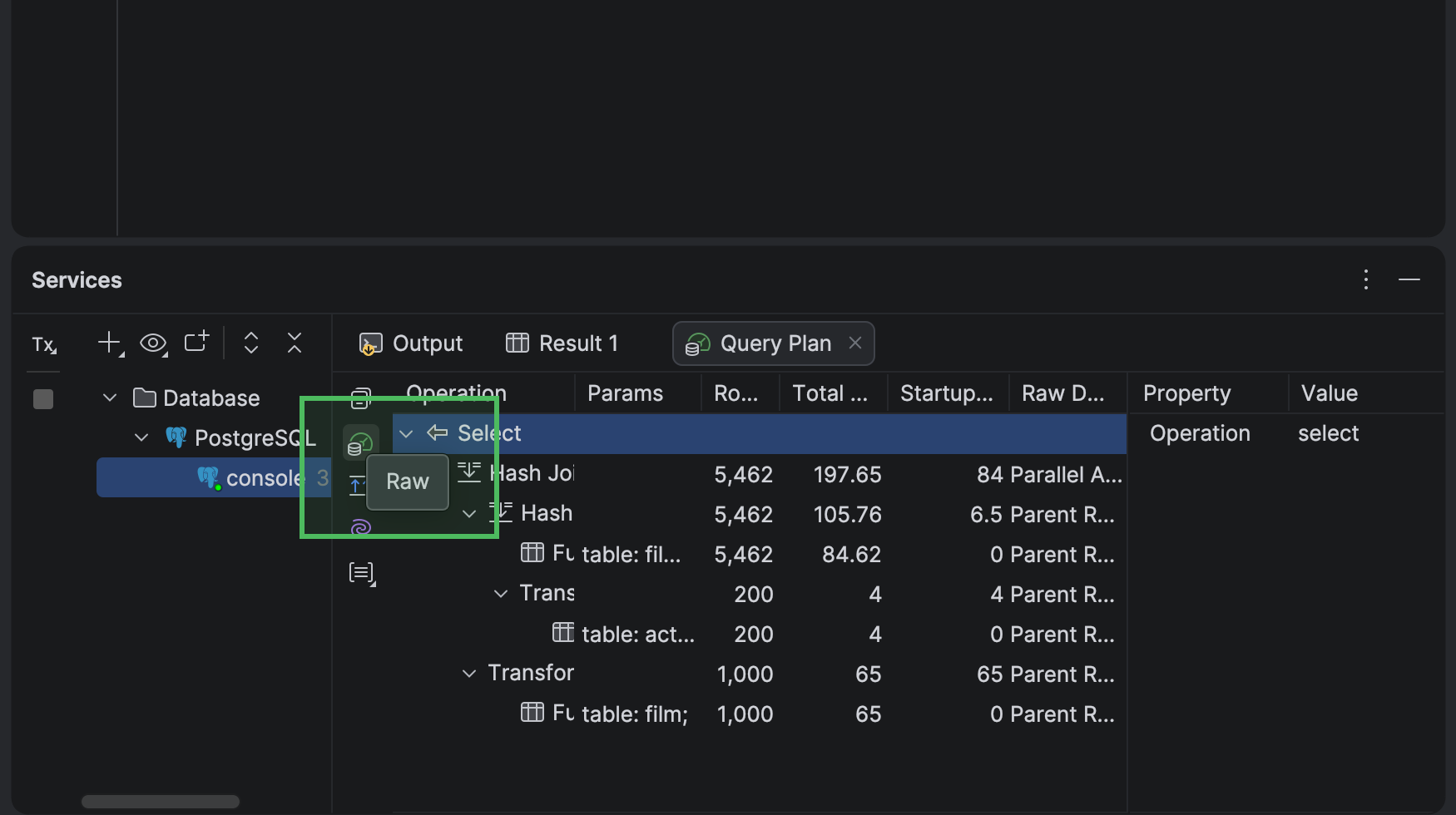
Task: Click the table icon in table: film; row
Action: click(x=532, y=712)
